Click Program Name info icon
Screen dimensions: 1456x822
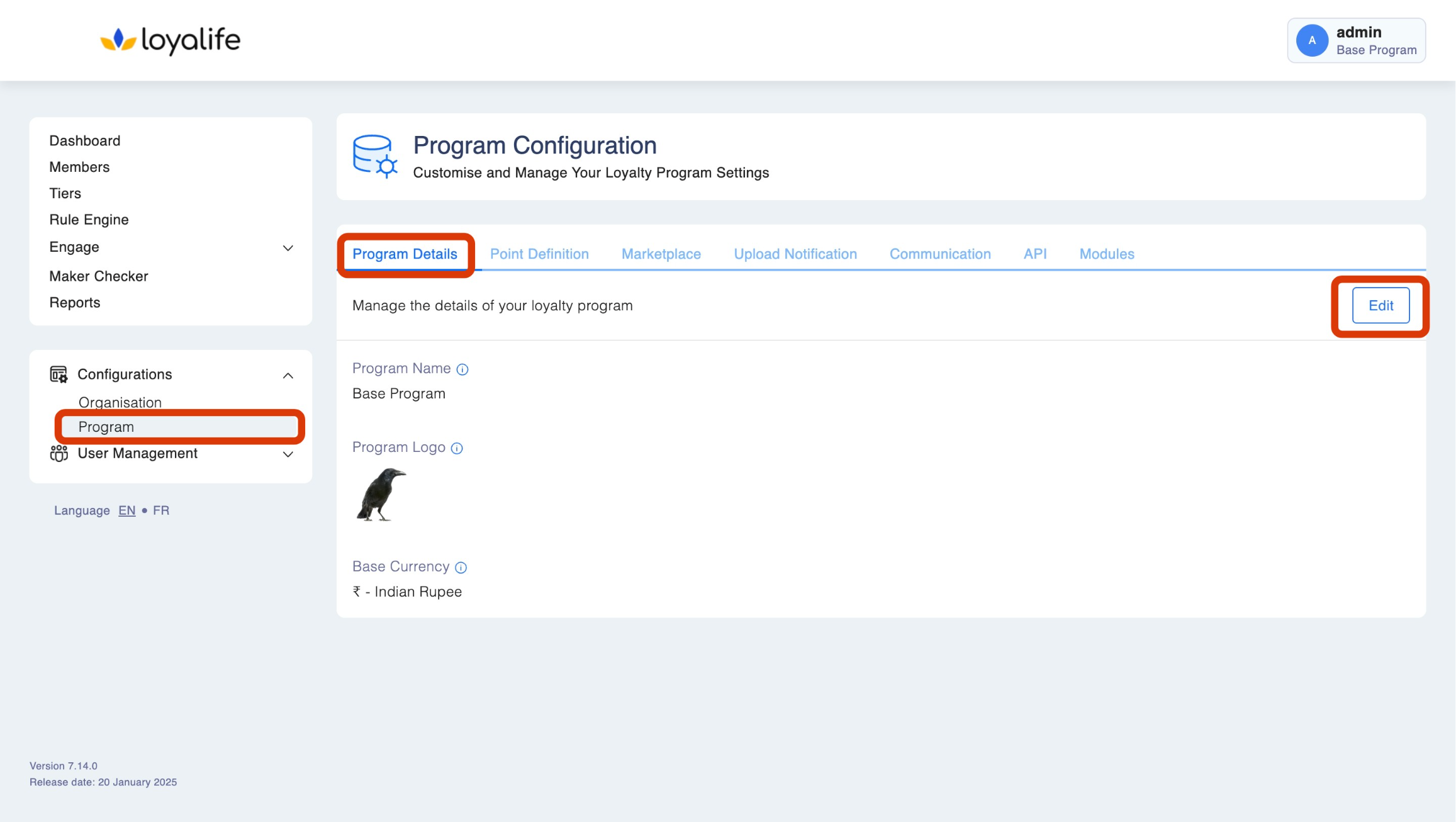(x=462, y=369)
